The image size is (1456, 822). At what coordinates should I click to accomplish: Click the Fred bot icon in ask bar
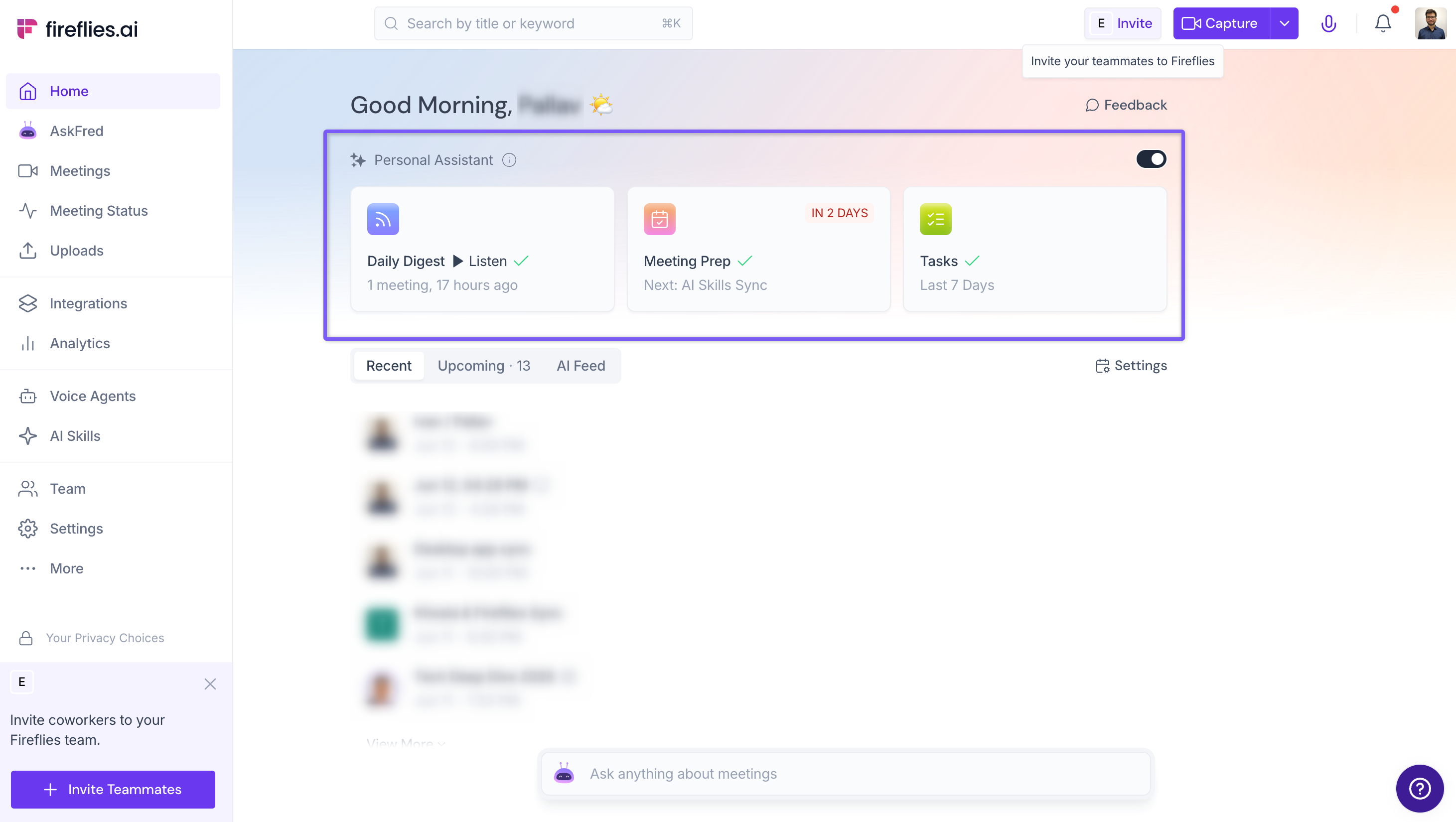(x=564, y=773)
